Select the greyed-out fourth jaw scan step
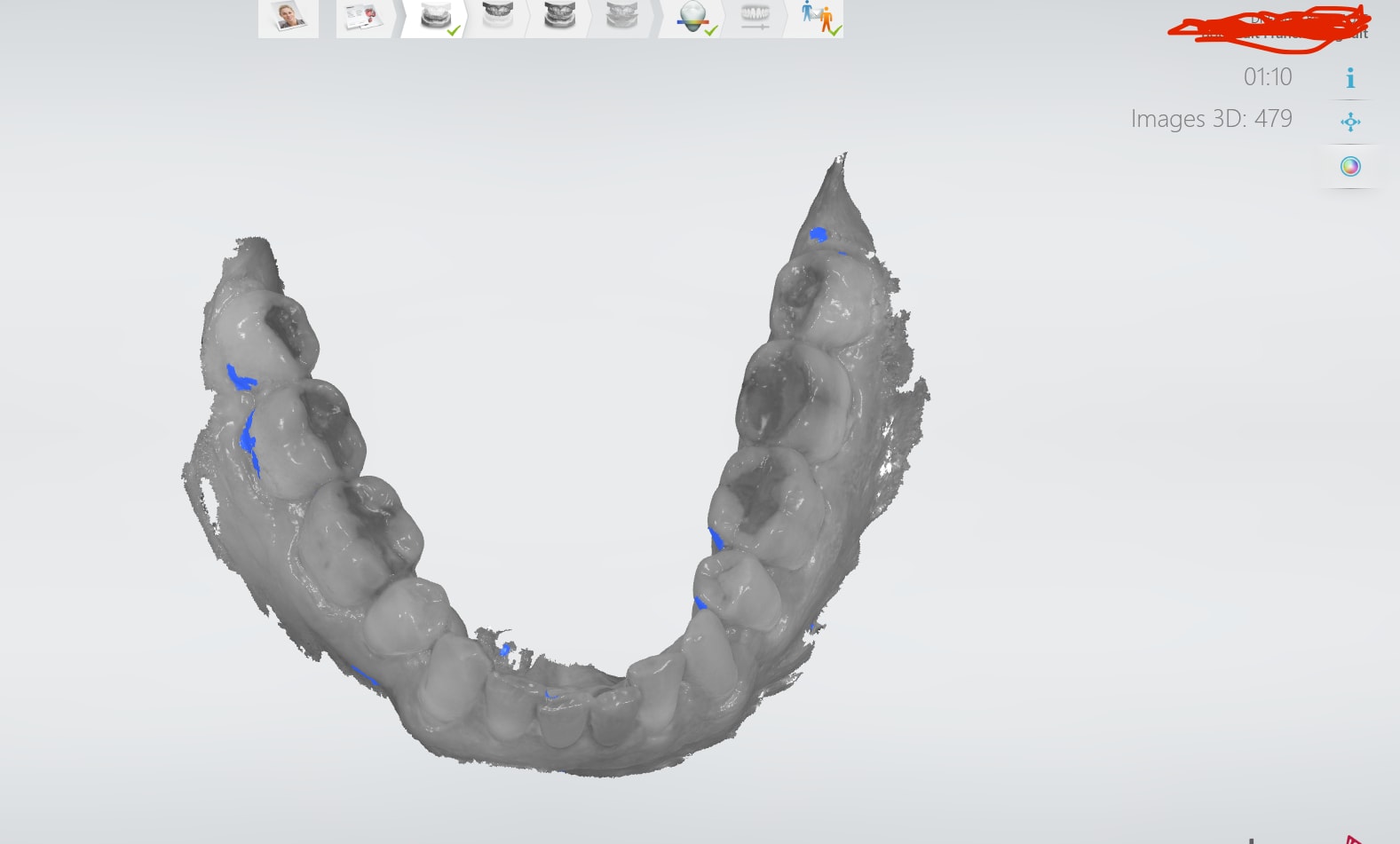 [621, 17]
